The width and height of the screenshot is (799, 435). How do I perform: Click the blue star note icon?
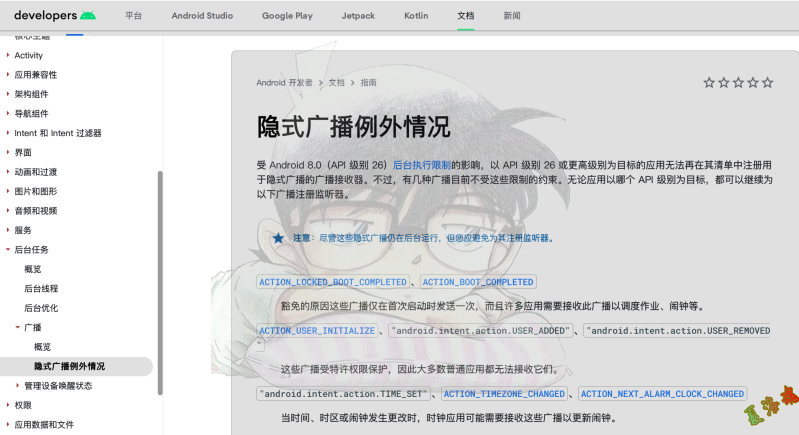tap(278, 238)
